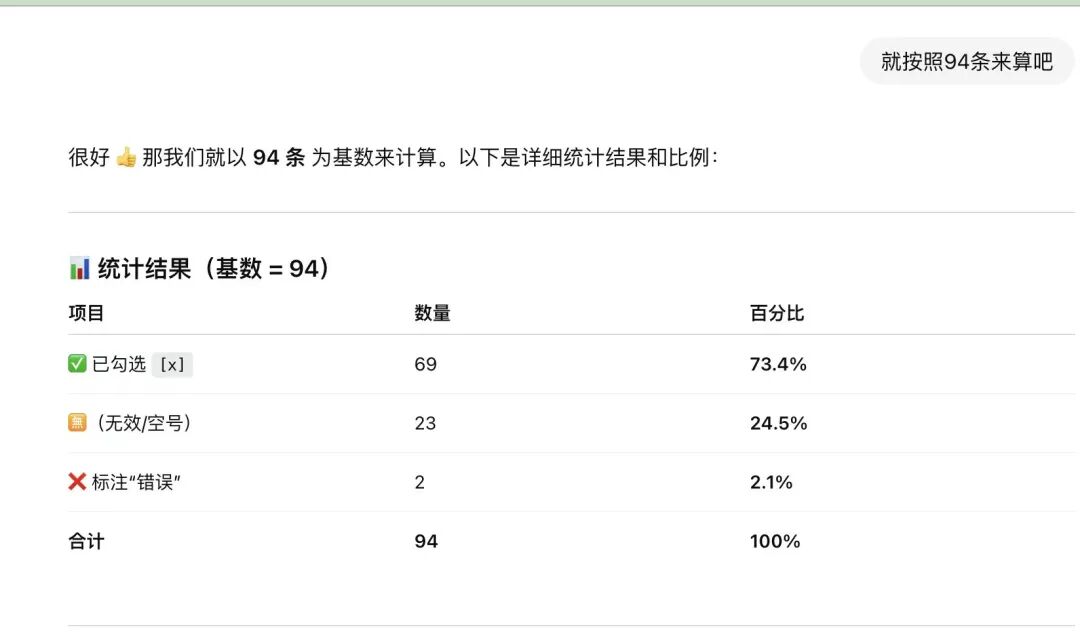Image resolution: width=1080 pixels, height=640 pixels.
Task: Click the 数量 column header
Action: tap(432, 313)
